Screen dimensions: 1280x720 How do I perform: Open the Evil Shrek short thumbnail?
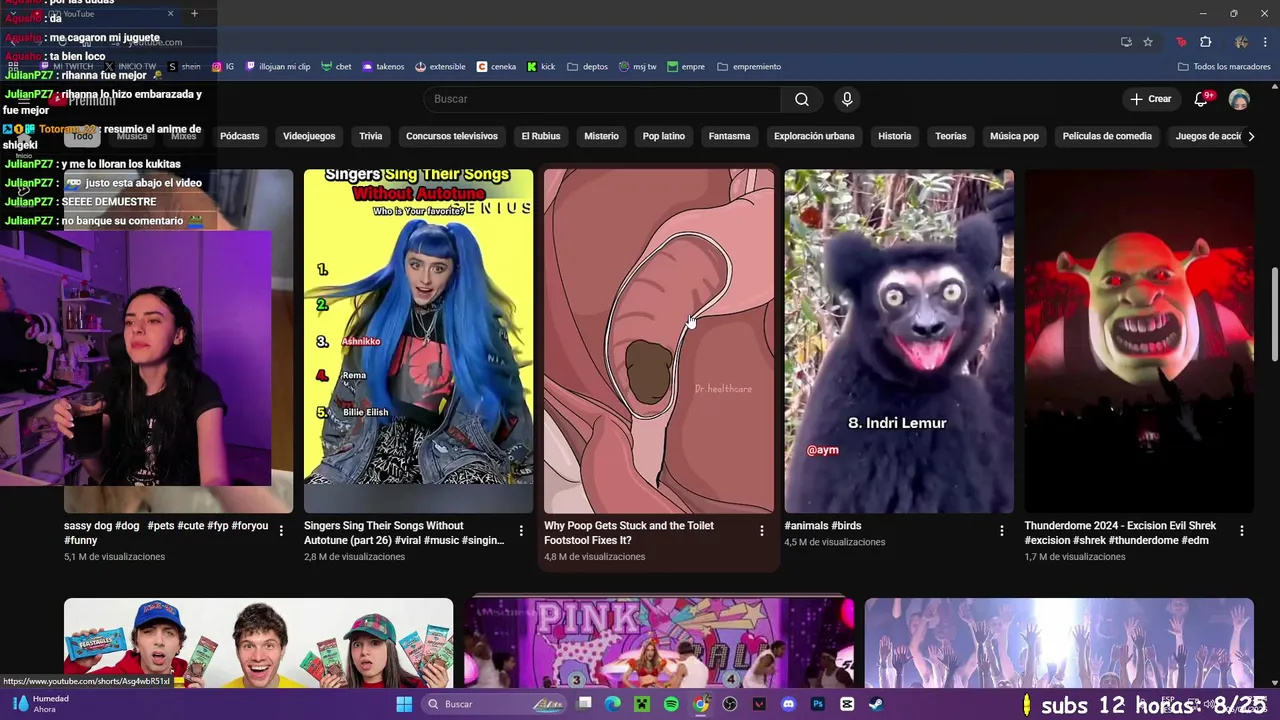click(1139, 340)
